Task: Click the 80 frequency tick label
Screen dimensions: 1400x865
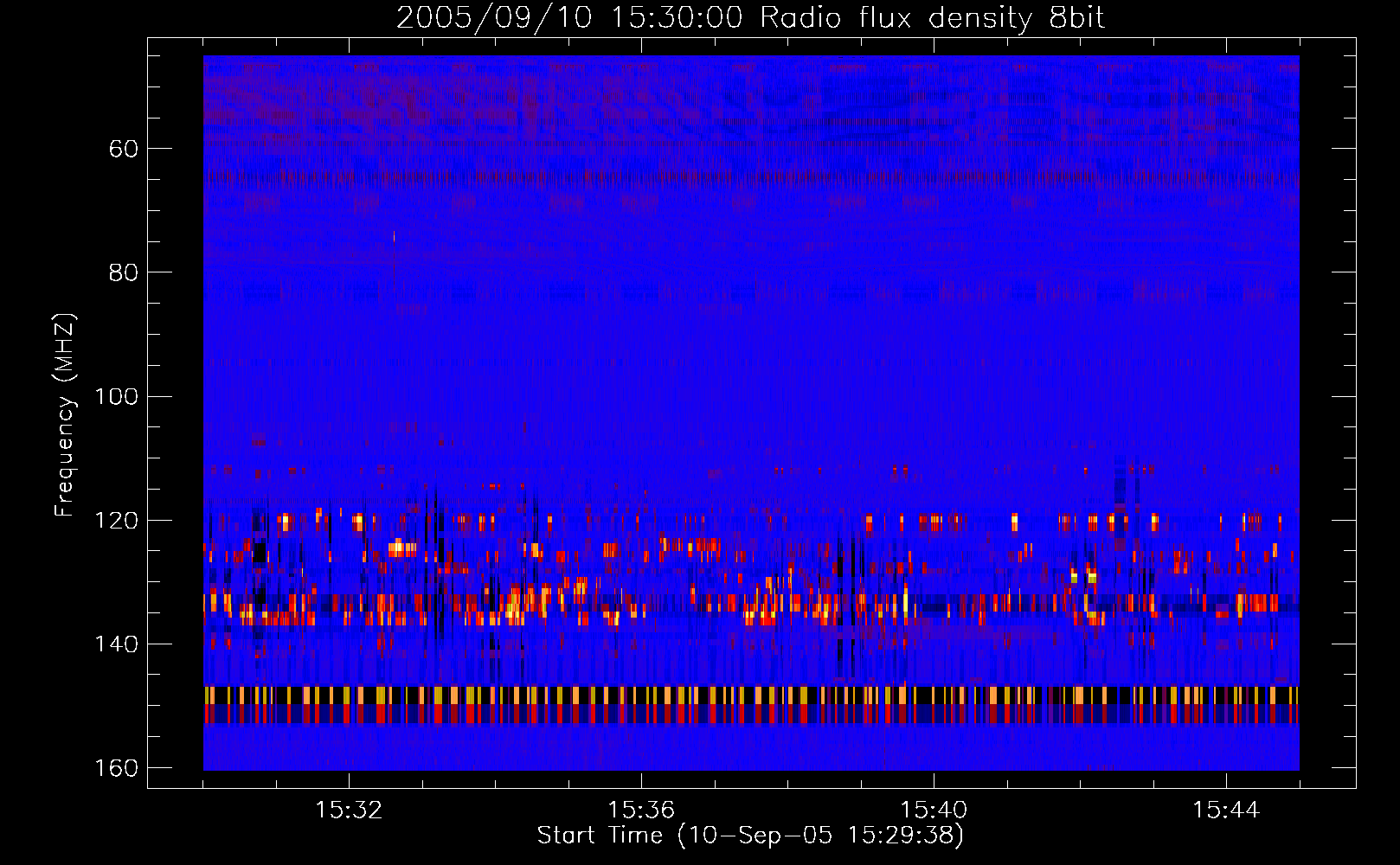Action: pos(124,272)
